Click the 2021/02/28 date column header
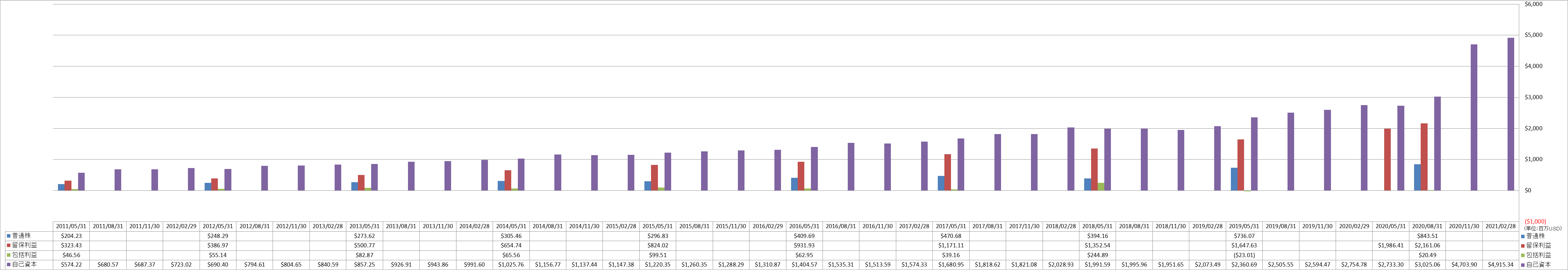Image resolution: width=1568 pixels, height=270 pixels. tap(1500, 226)
